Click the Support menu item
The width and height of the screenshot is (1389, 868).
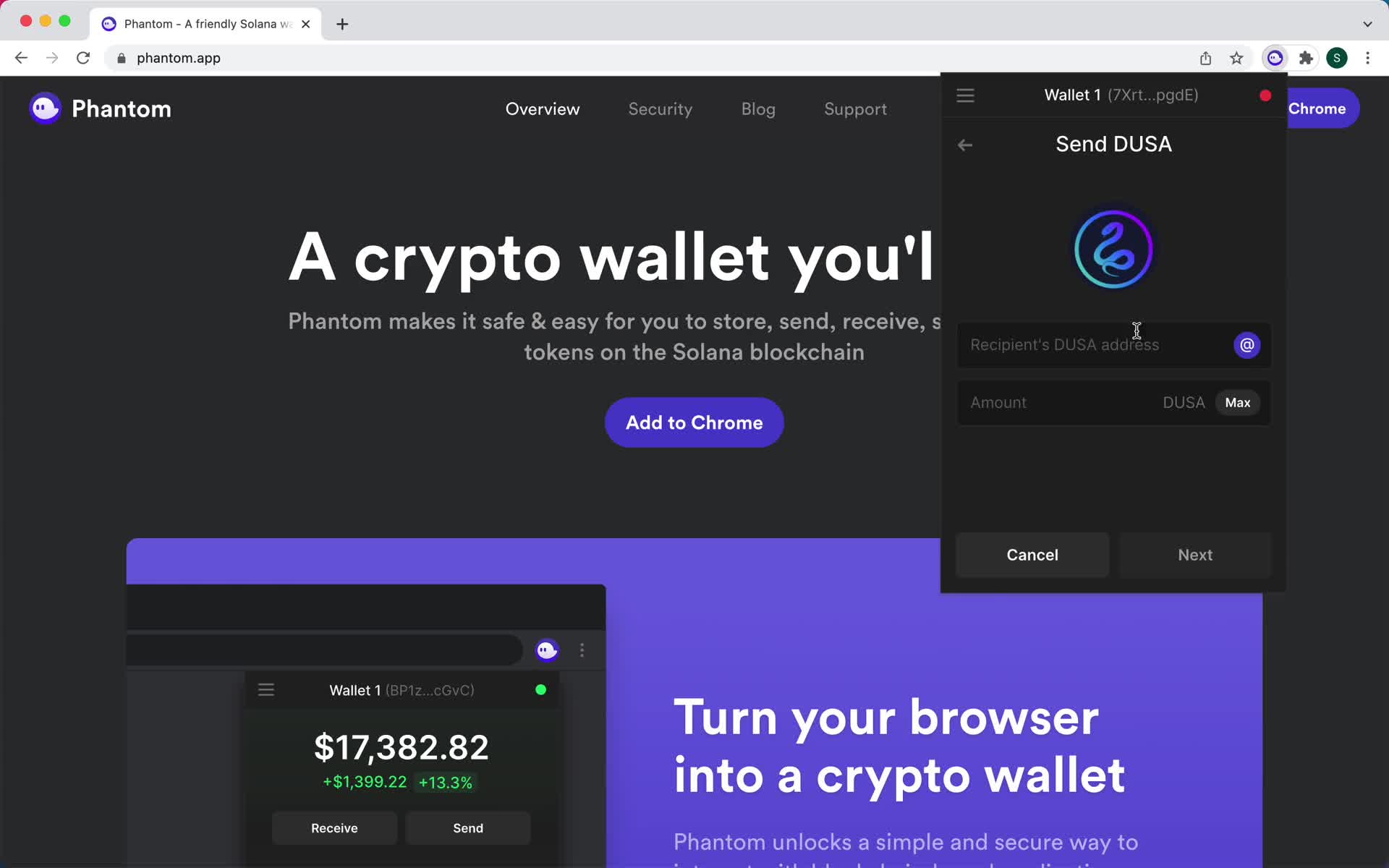[856, 109]
